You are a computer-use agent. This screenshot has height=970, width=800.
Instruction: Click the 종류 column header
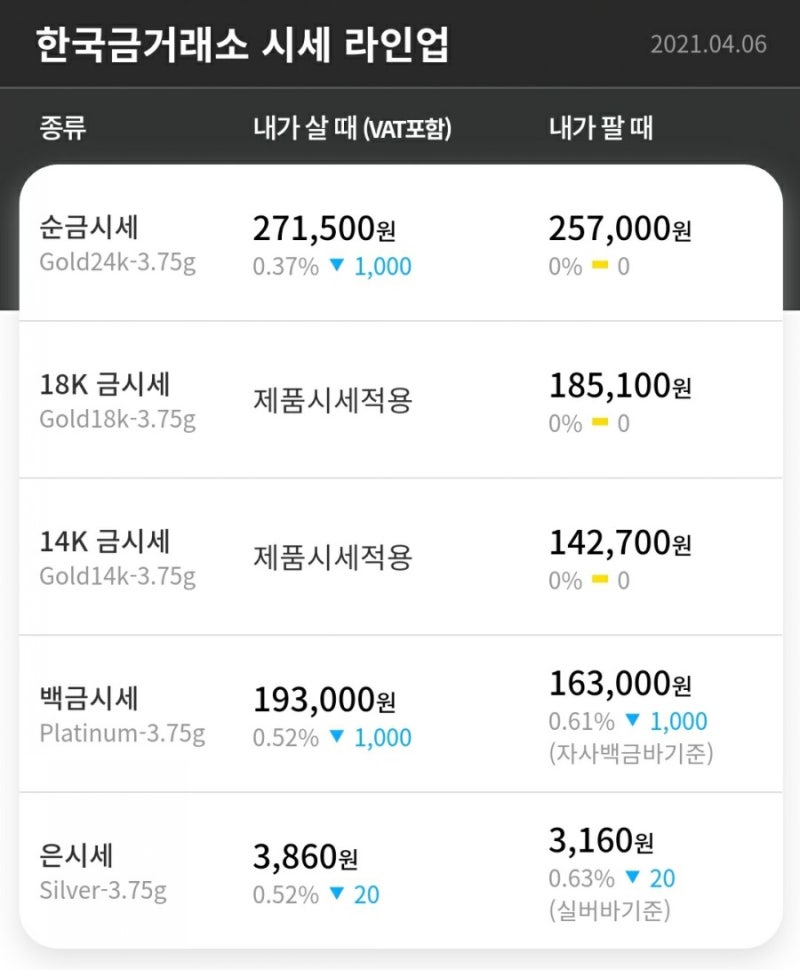click(x=62, y=128)
